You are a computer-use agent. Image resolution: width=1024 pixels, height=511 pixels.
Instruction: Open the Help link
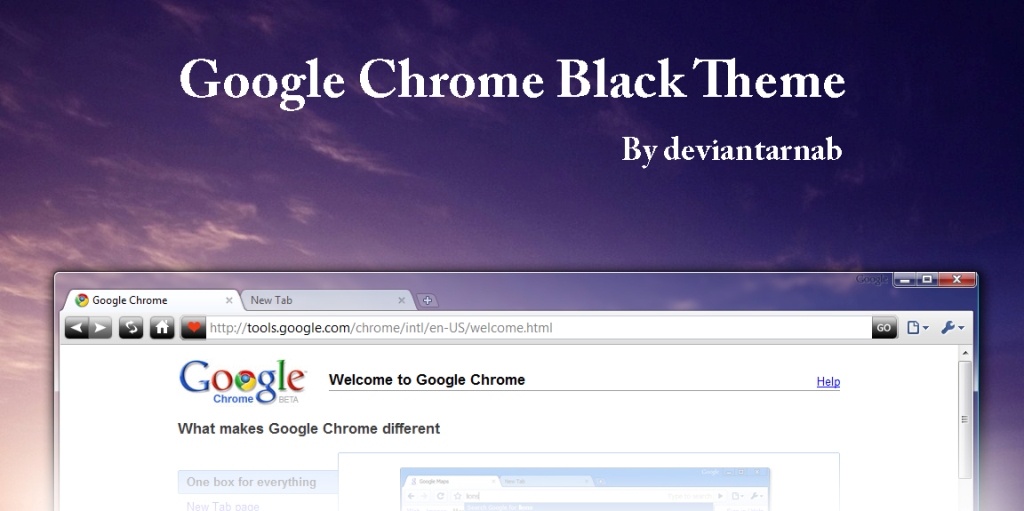pyautogui.click(x=828, y=382)
